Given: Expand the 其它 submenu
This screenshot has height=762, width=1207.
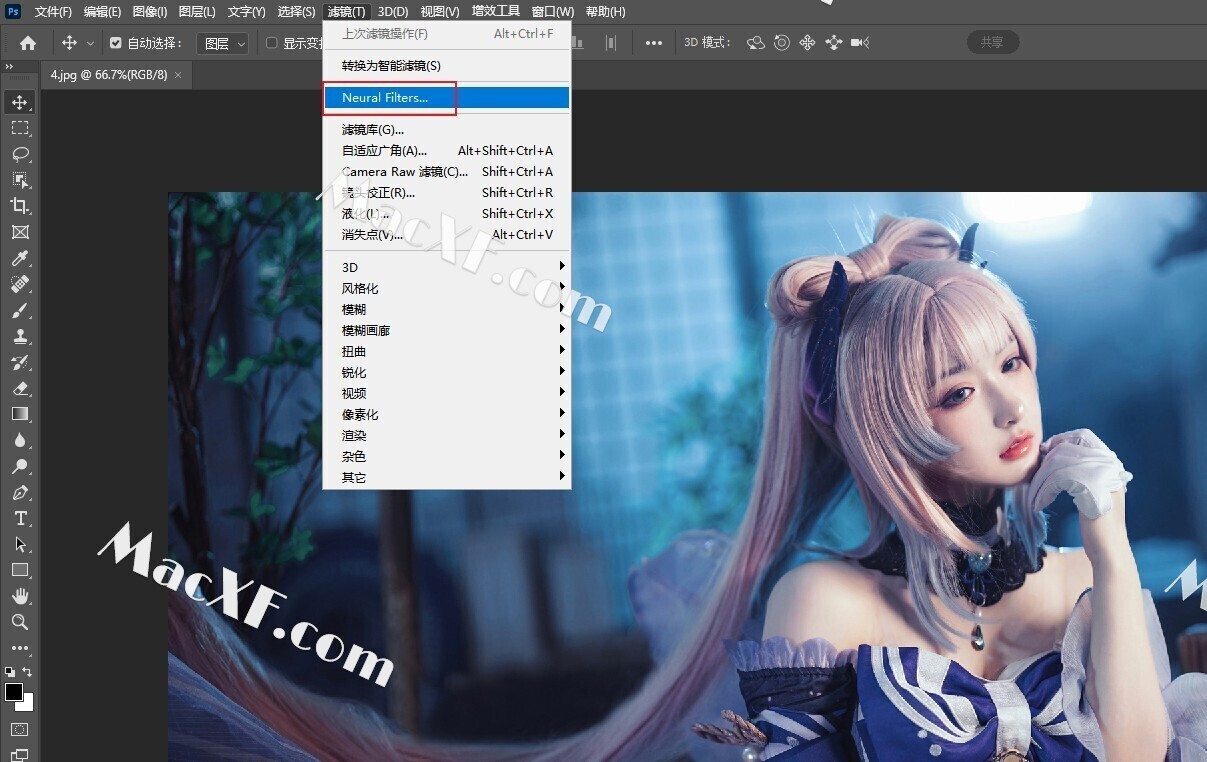Looking at the screenshot, I should [446, 477].
